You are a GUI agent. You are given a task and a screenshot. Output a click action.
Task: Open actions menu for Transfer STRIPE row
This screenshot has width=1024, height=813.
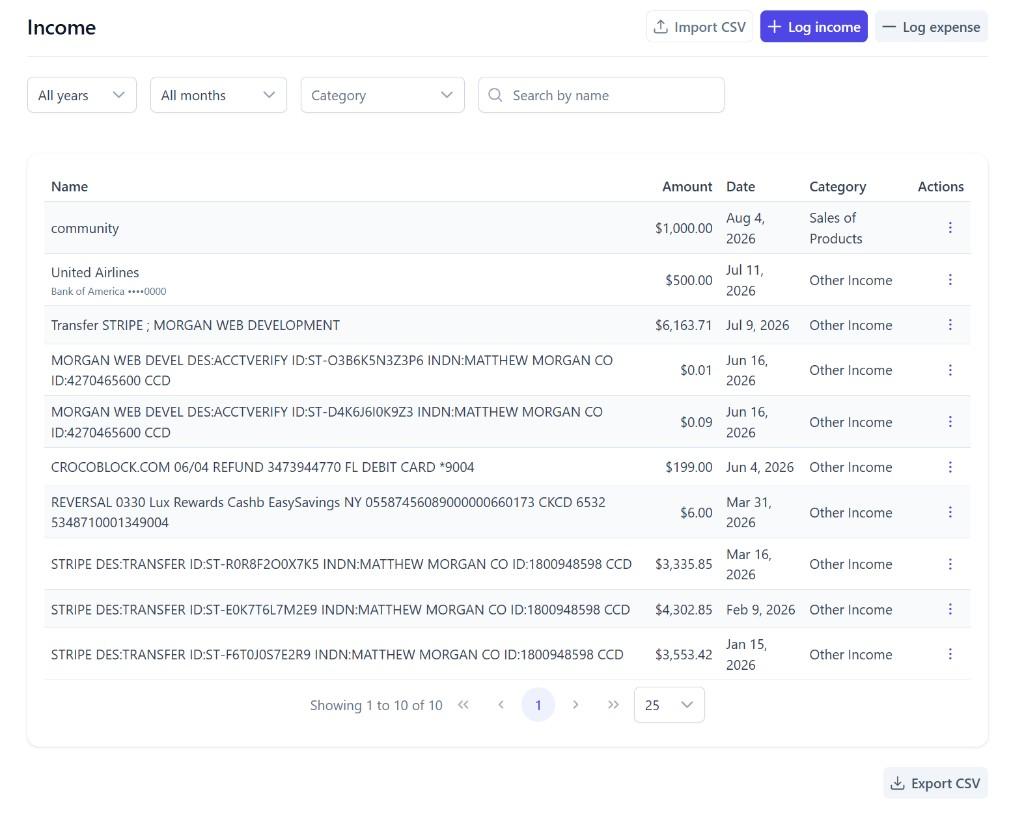point(950,325)
